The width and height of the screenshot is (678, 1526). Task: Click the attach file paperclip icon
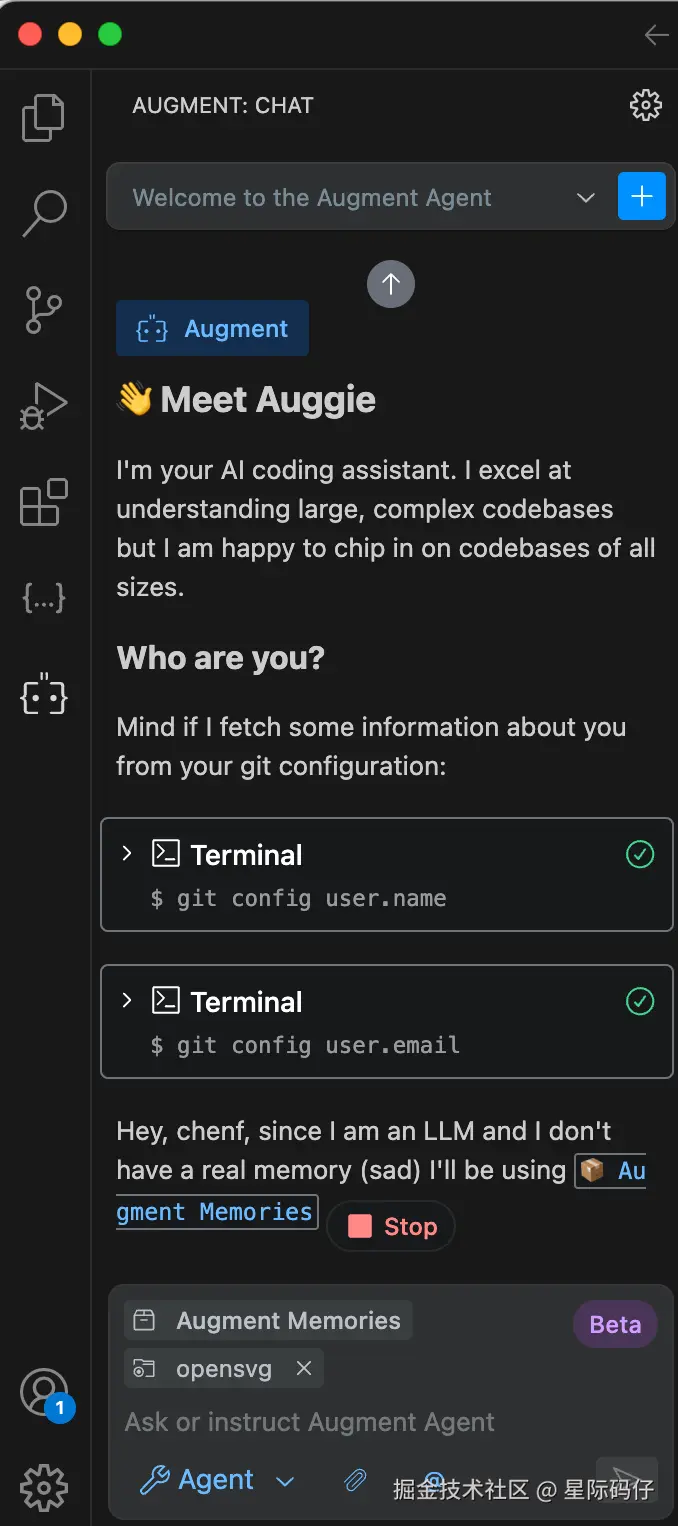point(355,1480)
